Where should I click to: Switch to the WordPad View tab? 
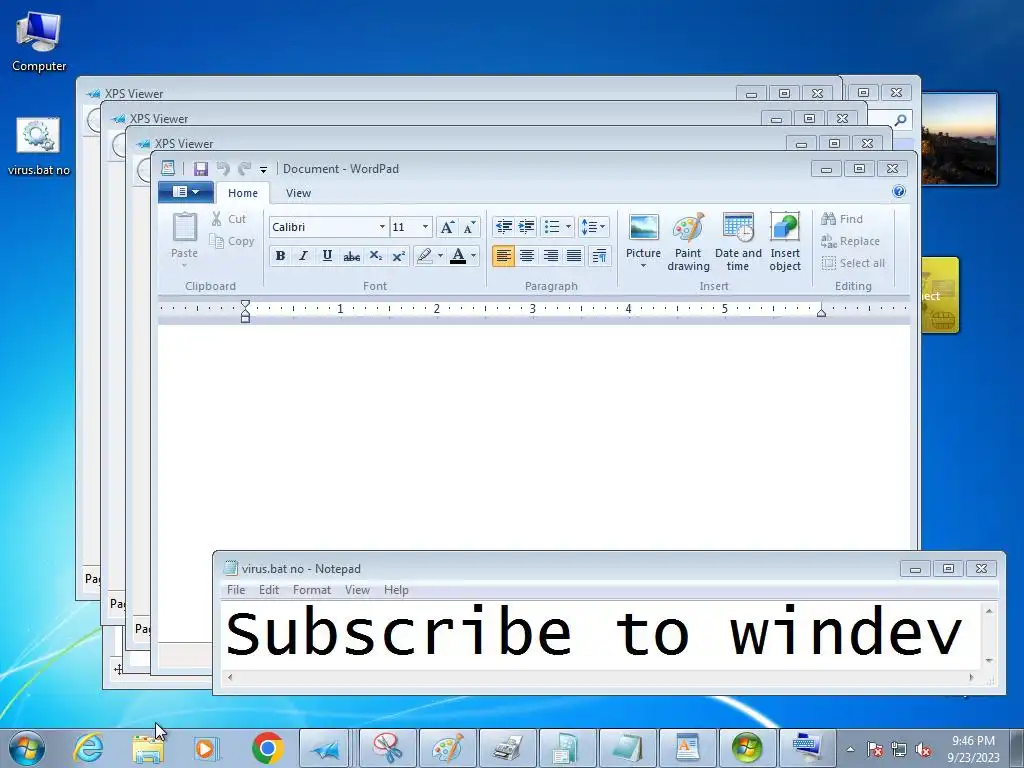pyautogui.click(x=298, y=193)
